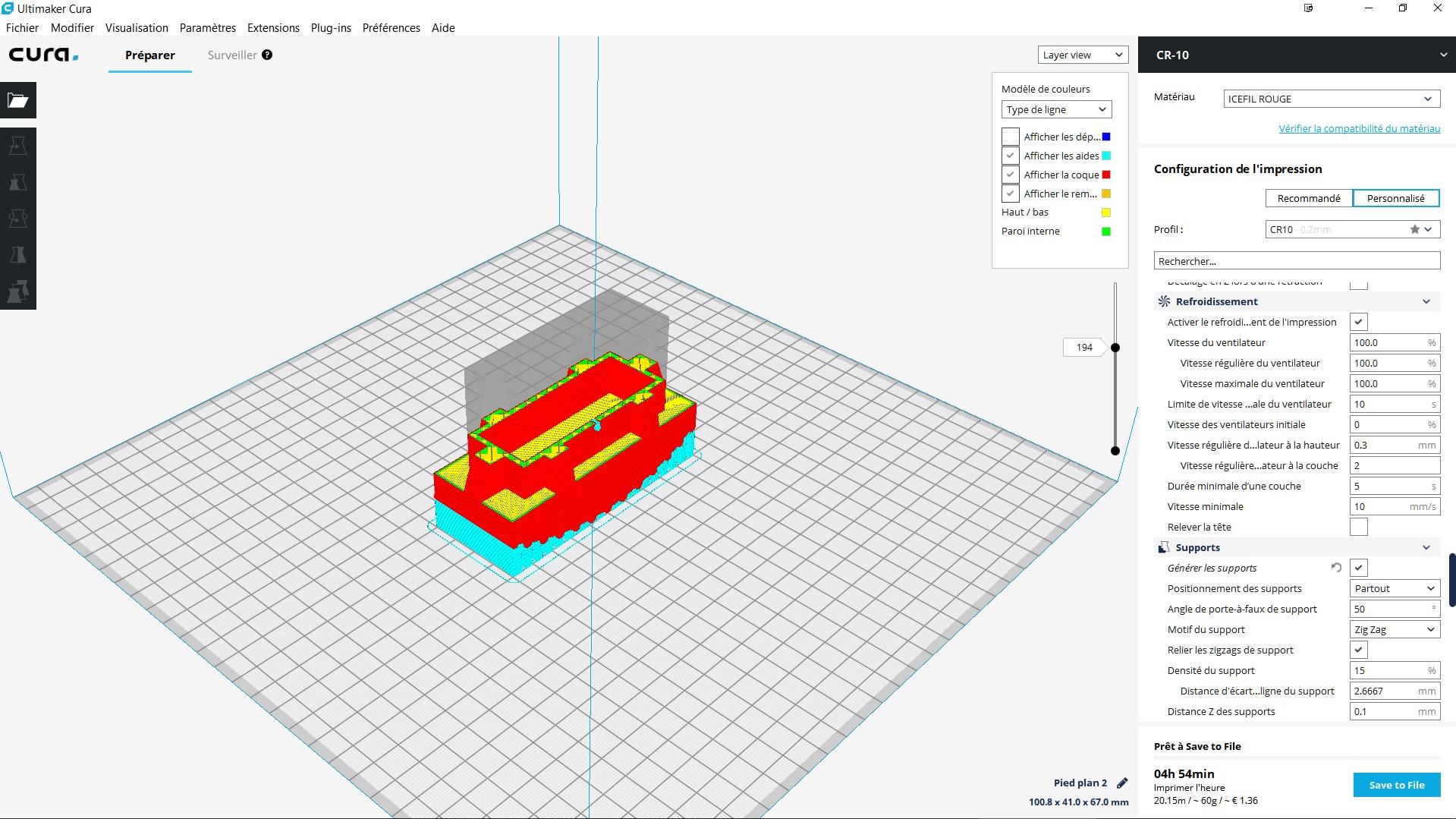Click the Vitesse minimale value field

(x=1395, y=506)
